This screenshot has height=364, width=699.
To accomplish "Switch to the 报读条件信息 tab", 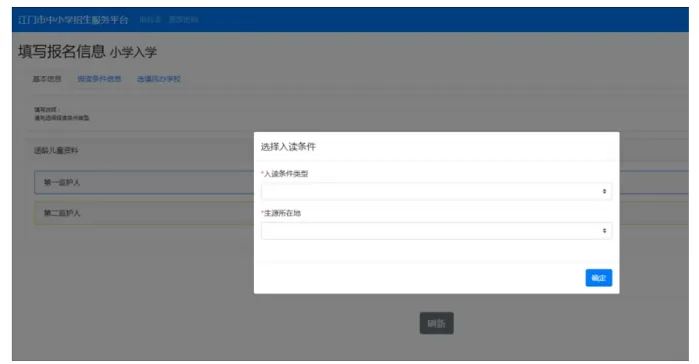I will point(99,79).
